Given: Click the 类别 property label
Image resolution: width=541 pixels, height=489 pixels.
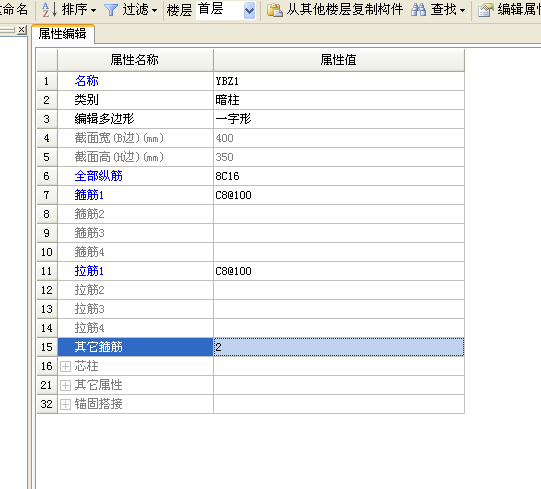Looking at the screenshot, I should click(87, 100).
